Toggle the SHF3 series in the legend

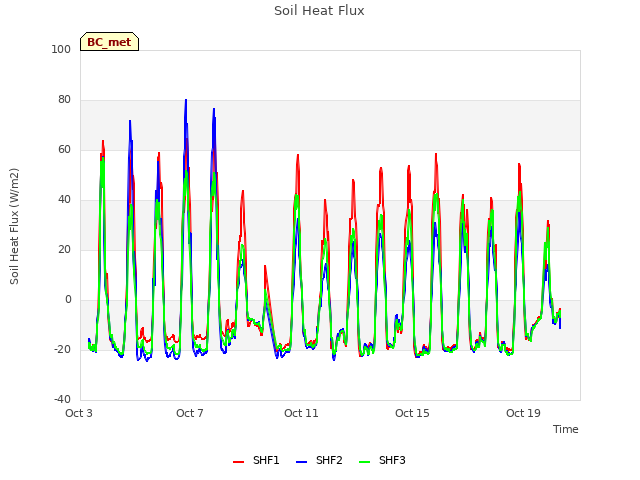(x=382, y=460)
